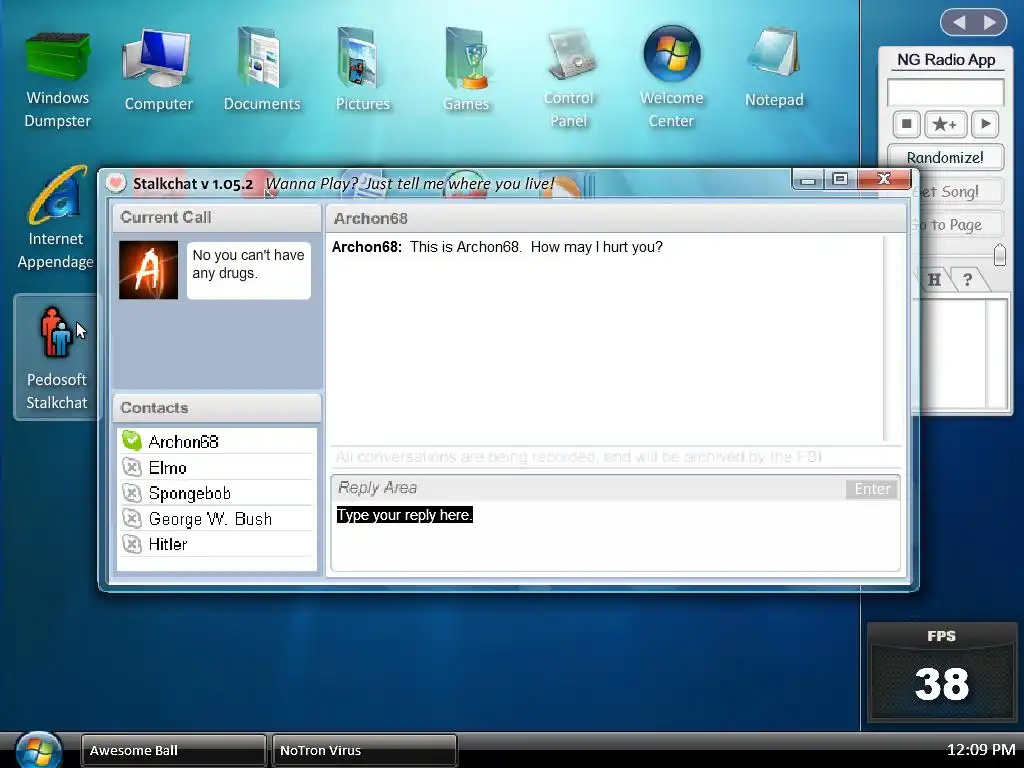Click the offline status icon beside Hitler
This screenshot has width=1024, height=768.
(132, 544)
